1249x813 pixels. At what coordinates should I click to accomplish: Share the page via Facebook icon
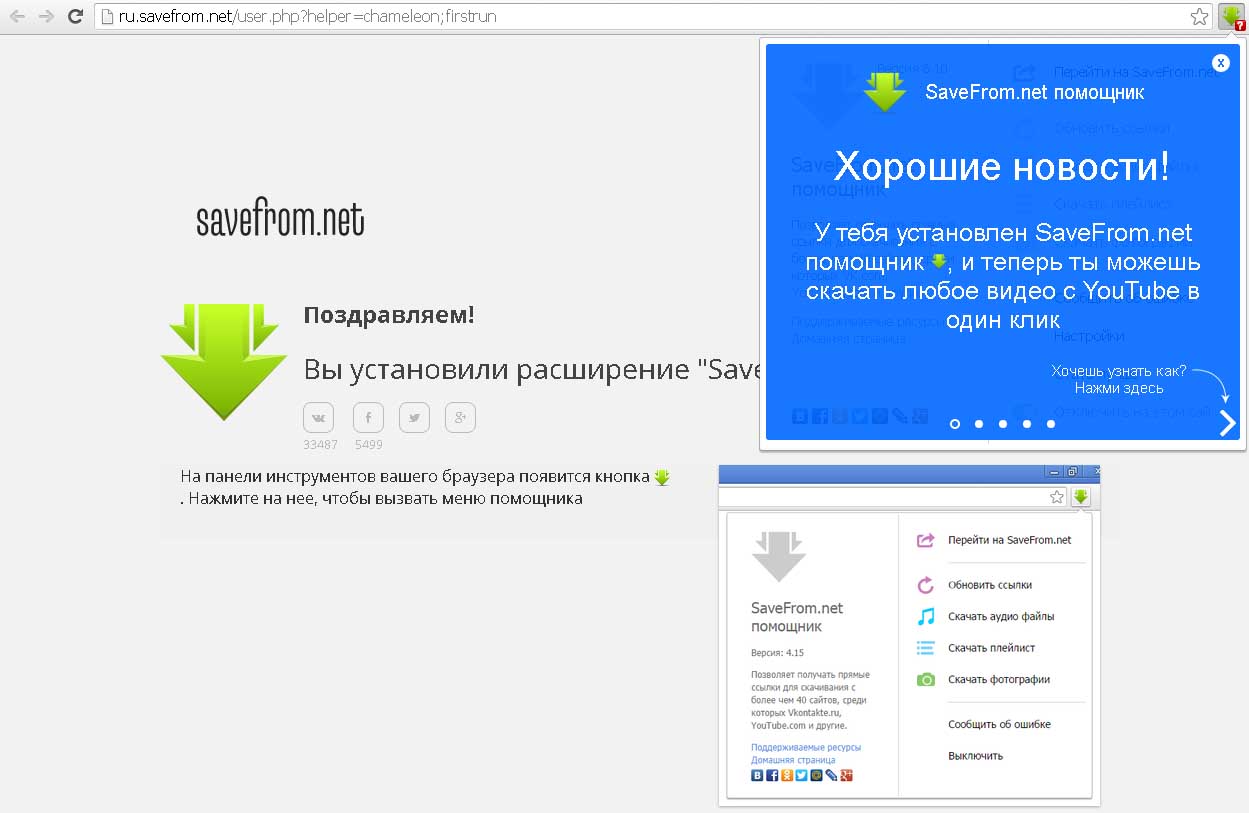[368, 418]
